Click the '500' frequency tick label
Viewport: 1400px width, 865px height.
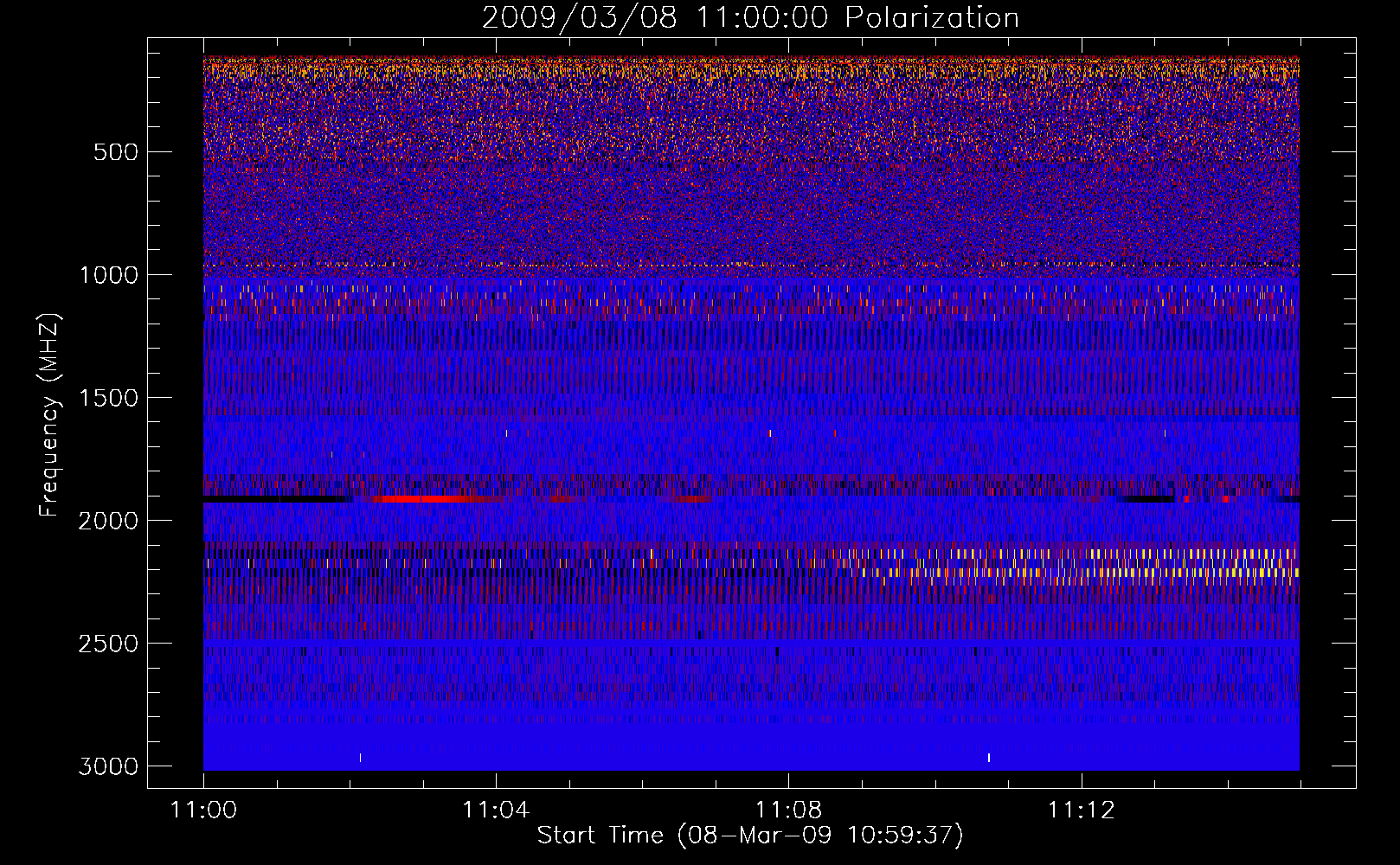click(x=115, y=152)
